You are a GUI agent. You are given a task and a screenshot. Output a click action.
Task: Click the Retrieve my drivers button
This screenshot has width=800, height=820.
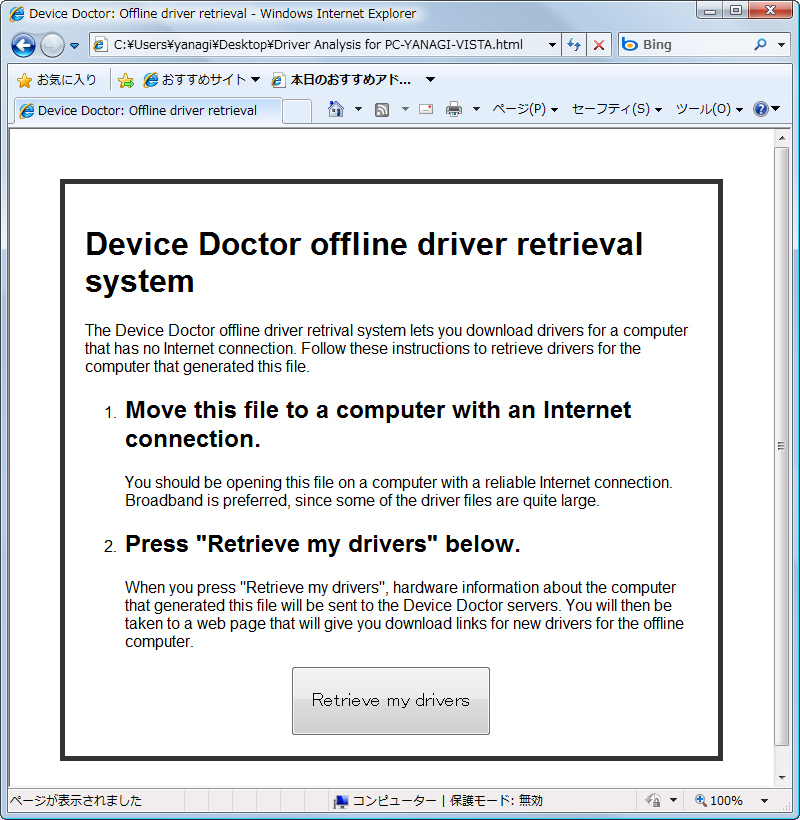pos(391,701)
